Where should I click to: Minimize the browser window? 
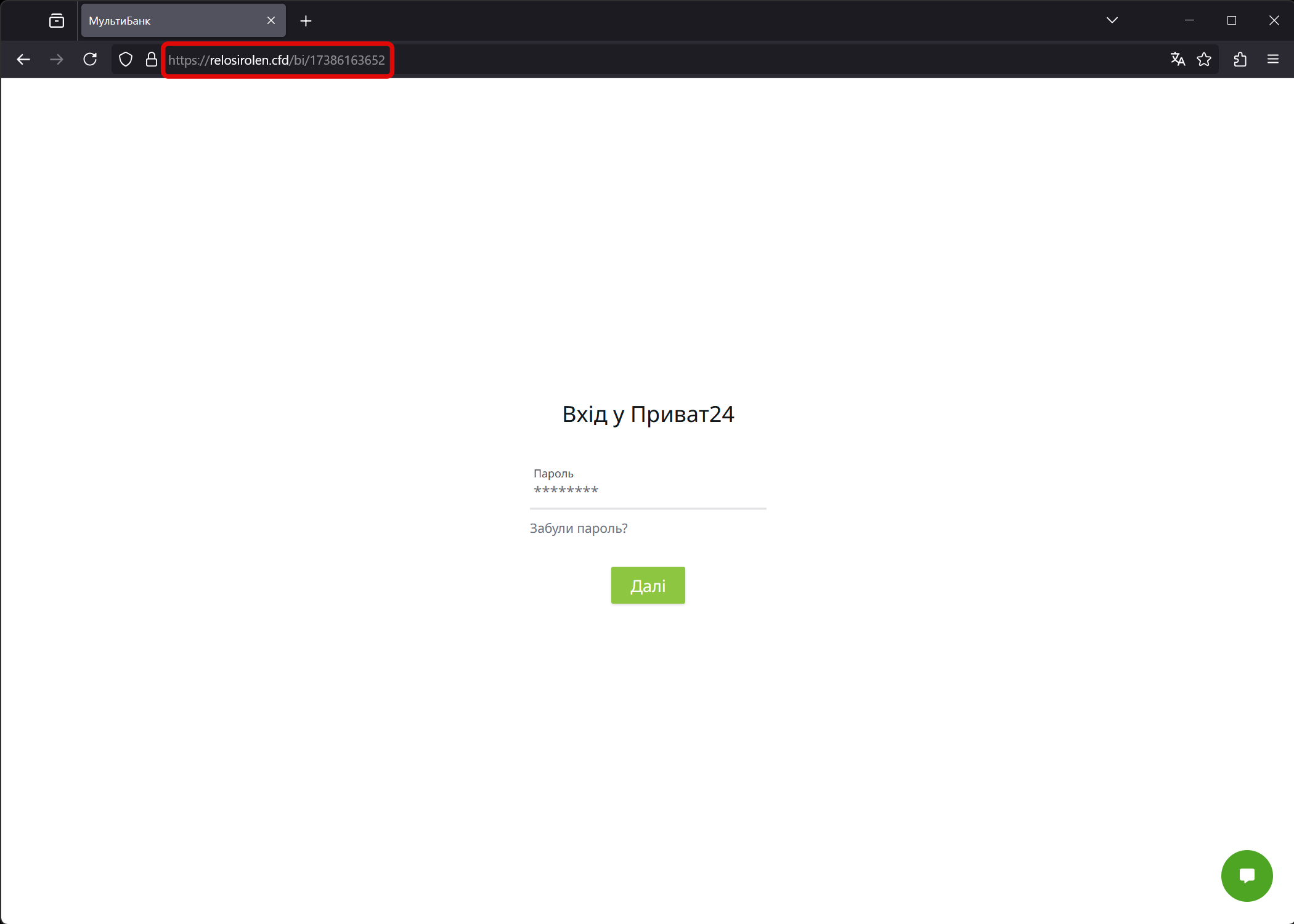pyautogui.click(x=1189, y=20)
